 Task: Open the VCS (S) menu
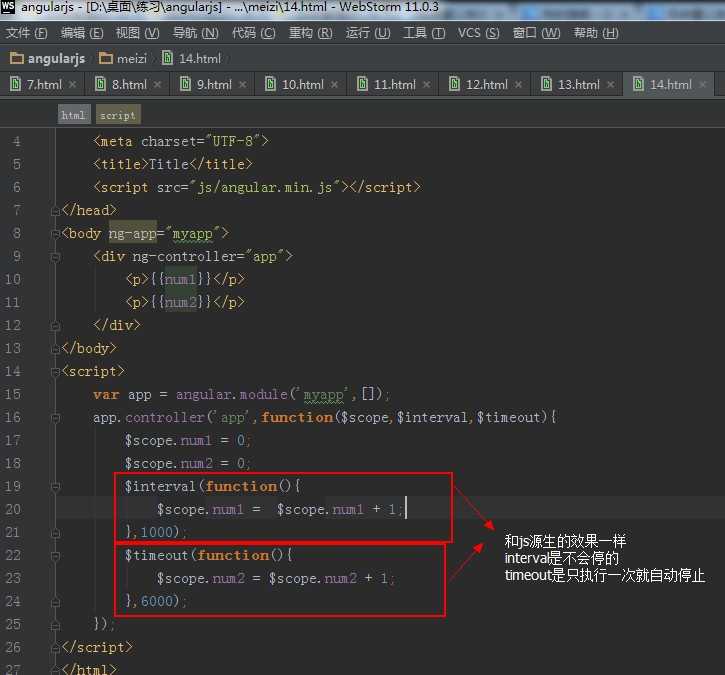coord(479,33)
